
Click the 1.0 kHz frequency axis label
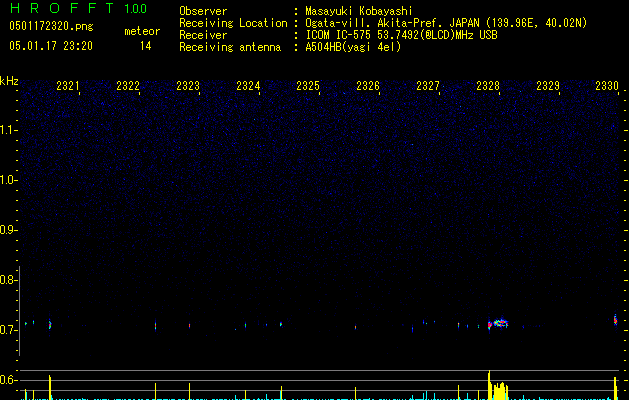click(8, 180)
